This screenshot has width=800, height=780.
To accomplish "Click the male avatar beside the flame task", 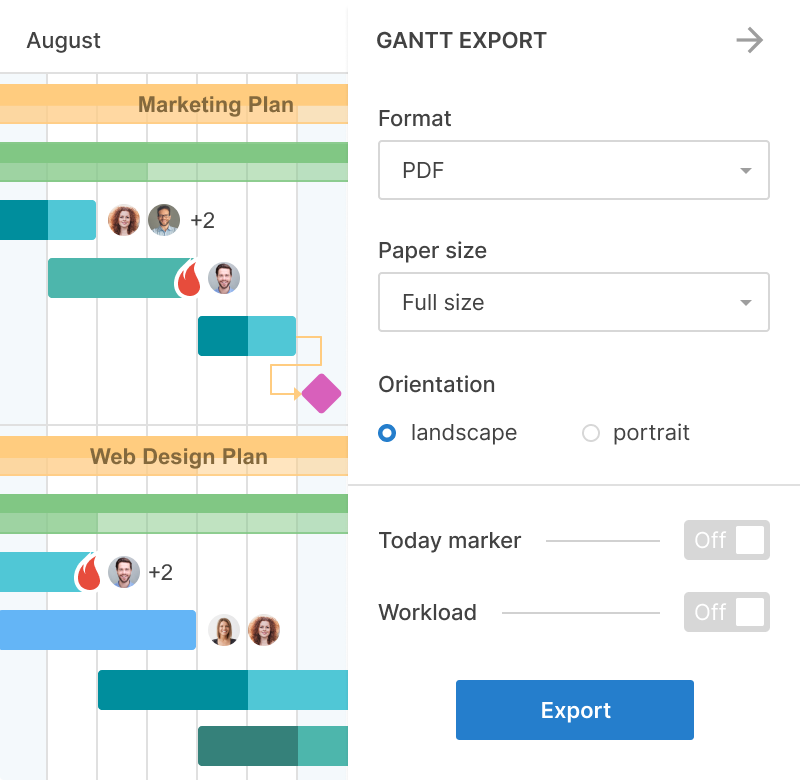I will (226, 278).
